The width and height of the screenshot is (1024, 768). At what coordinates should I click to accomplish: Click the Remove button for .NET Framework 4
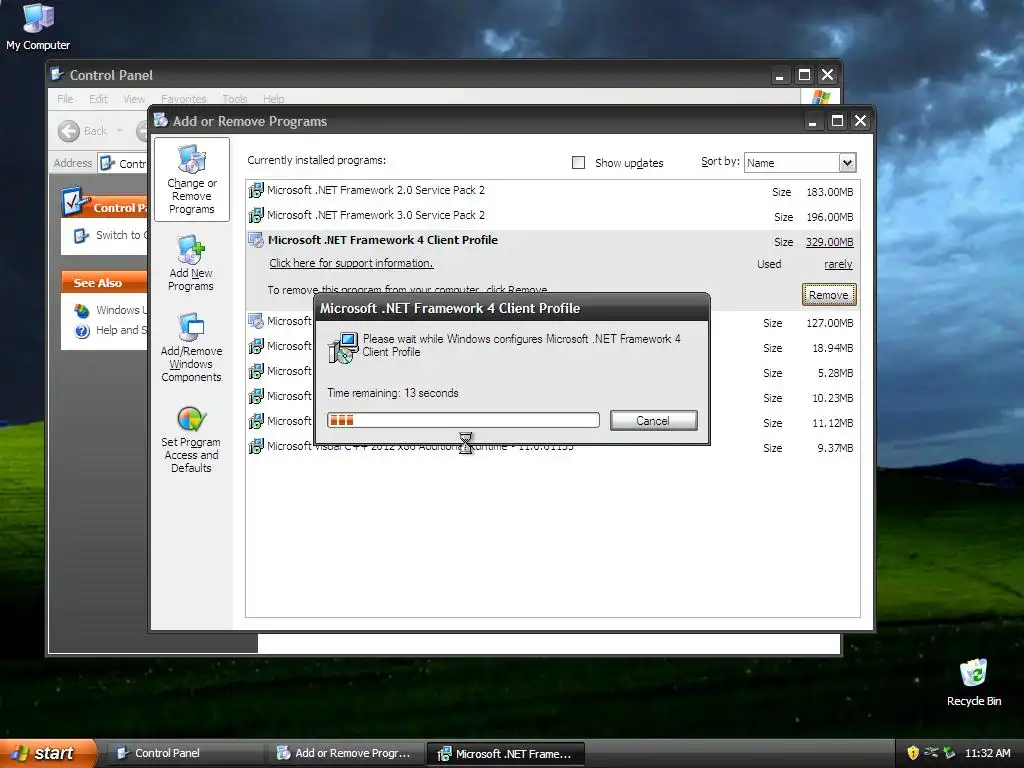(x=829, y=295)
